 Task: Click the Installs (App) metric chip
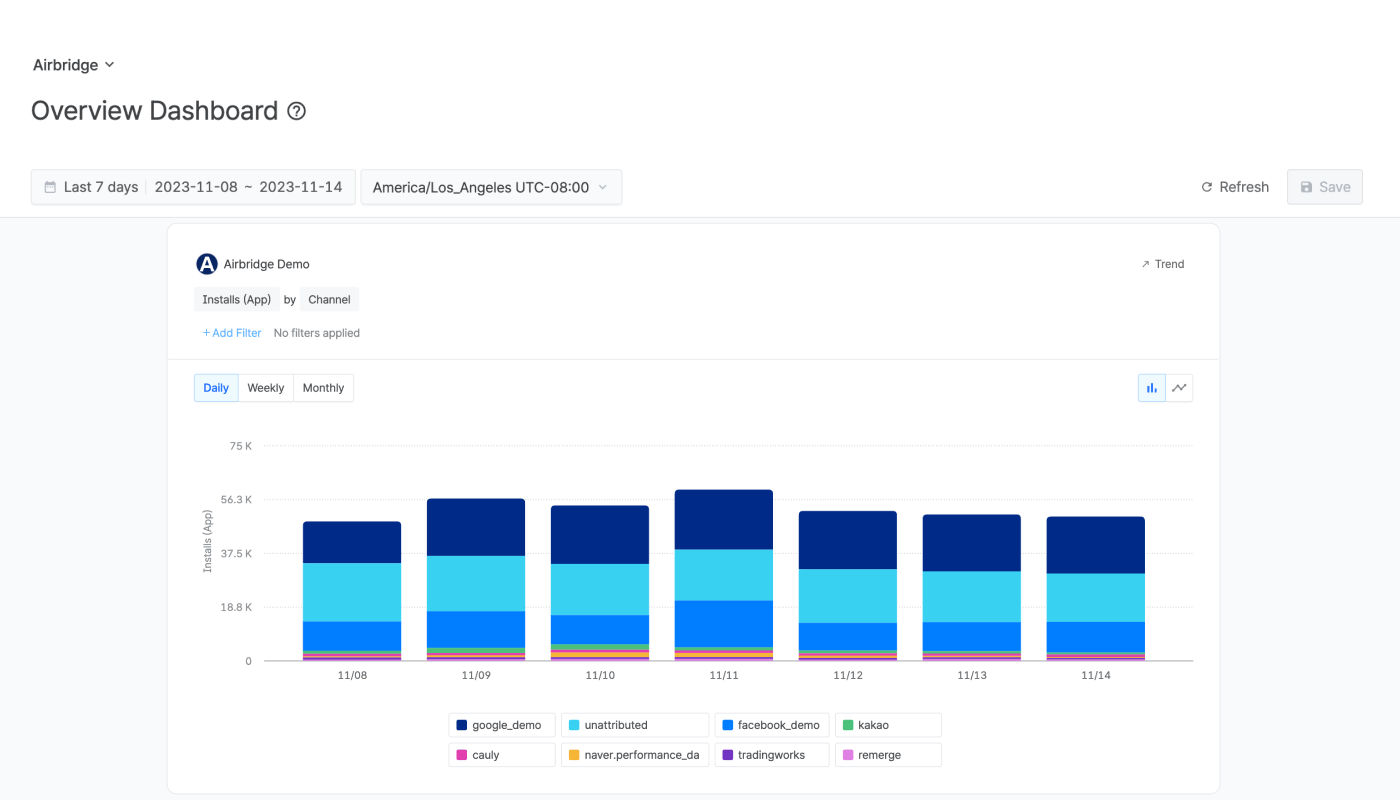237,299
